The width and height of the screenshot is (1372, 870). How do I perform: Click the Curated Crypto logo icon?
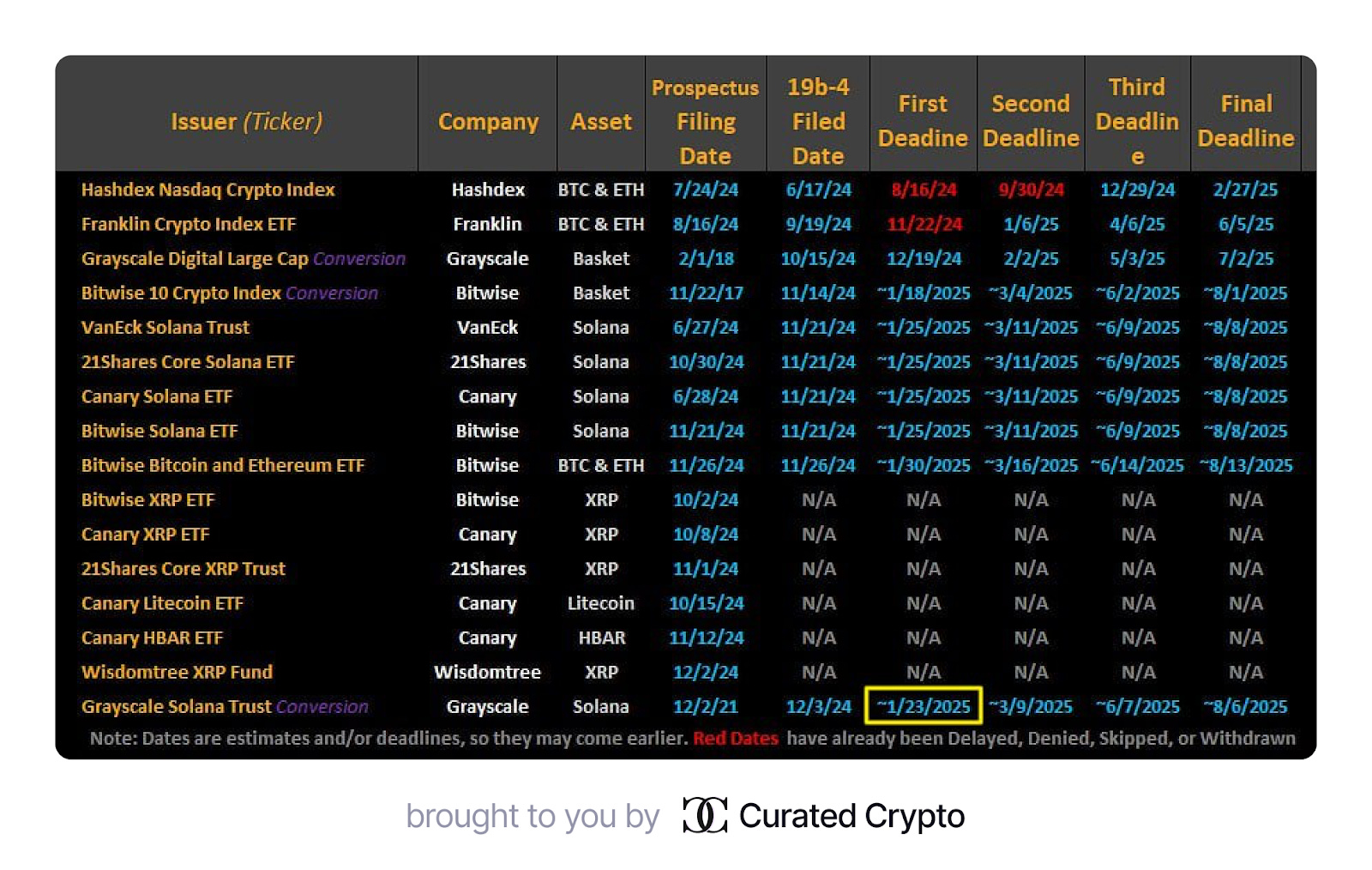click(x=705, y=815)
